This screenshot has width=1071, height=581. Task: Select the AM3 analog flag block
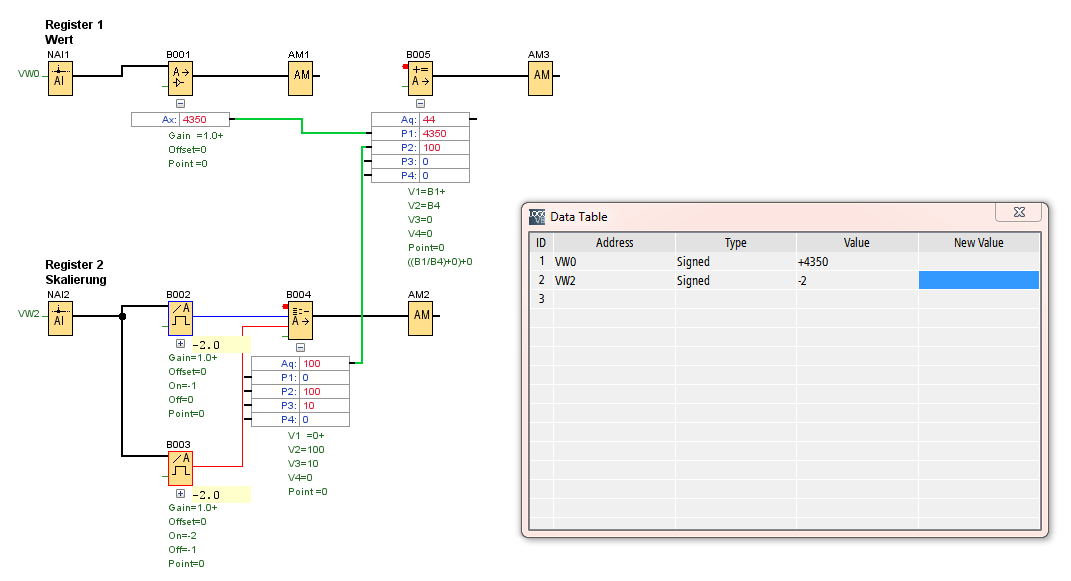pos(540,77)
